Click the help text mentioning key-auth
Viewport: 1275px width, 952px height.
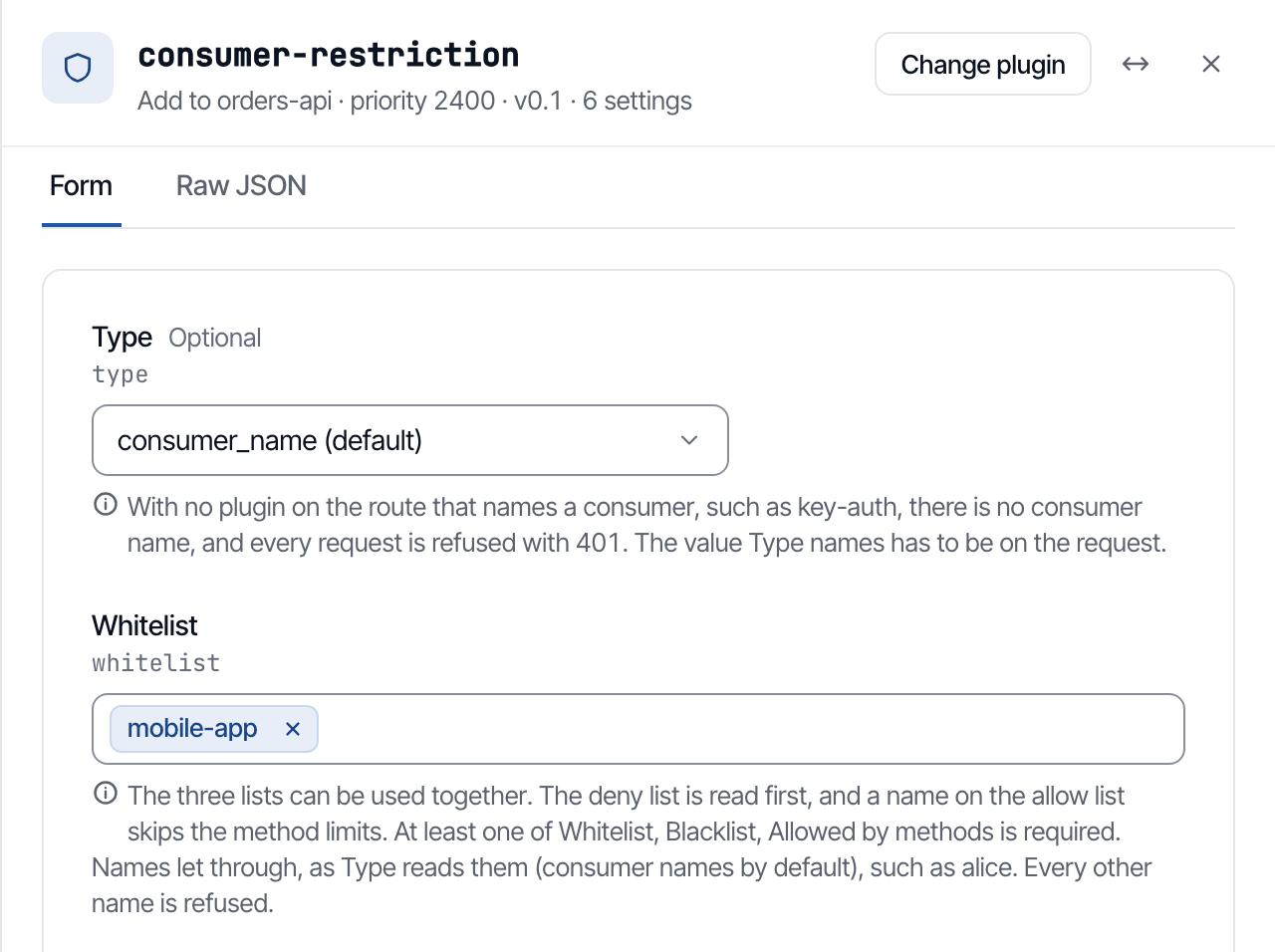pos(646,525)
